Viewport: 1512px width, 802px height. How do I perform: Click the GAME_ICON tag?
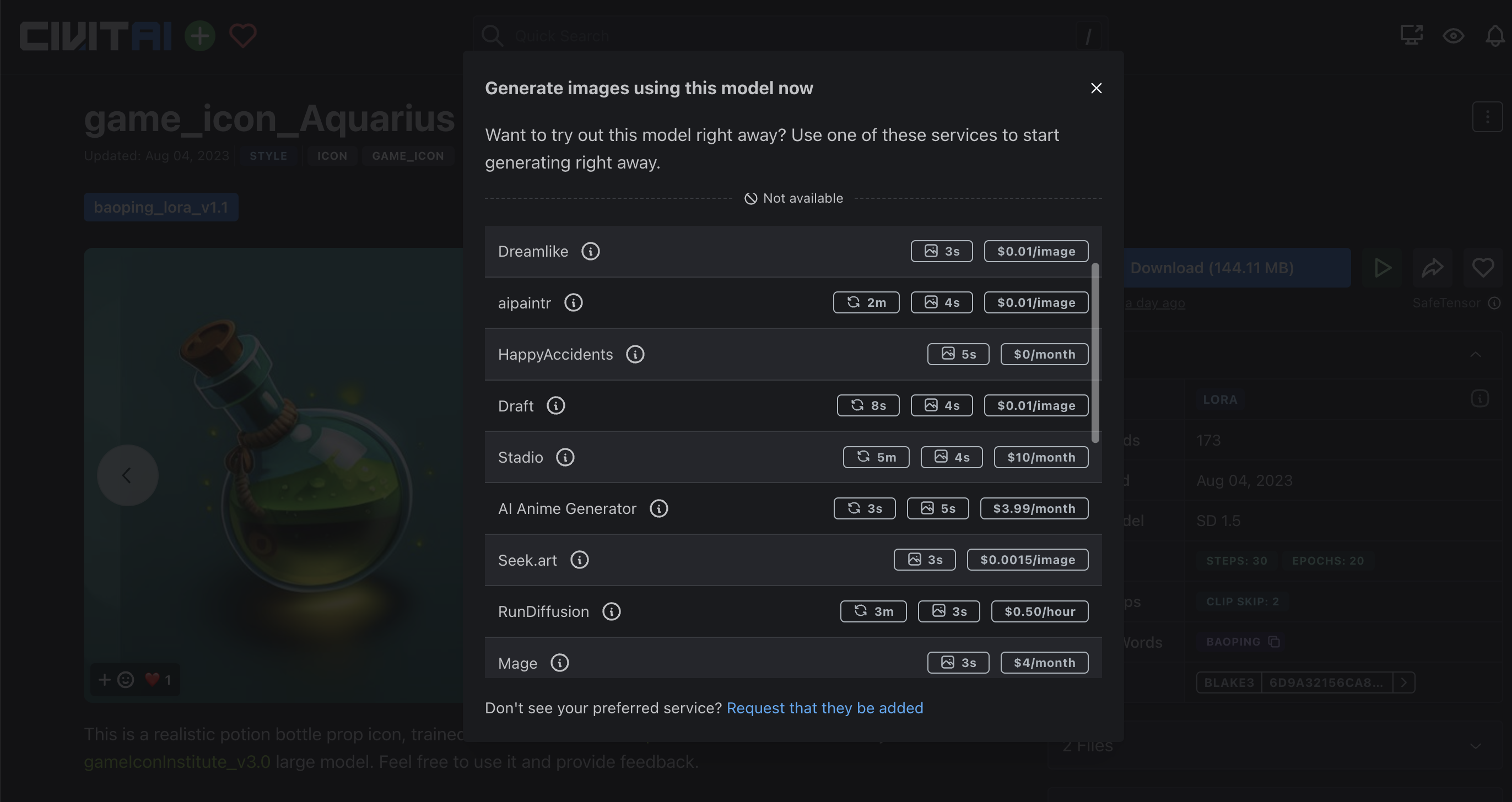(x=408, y=155)
